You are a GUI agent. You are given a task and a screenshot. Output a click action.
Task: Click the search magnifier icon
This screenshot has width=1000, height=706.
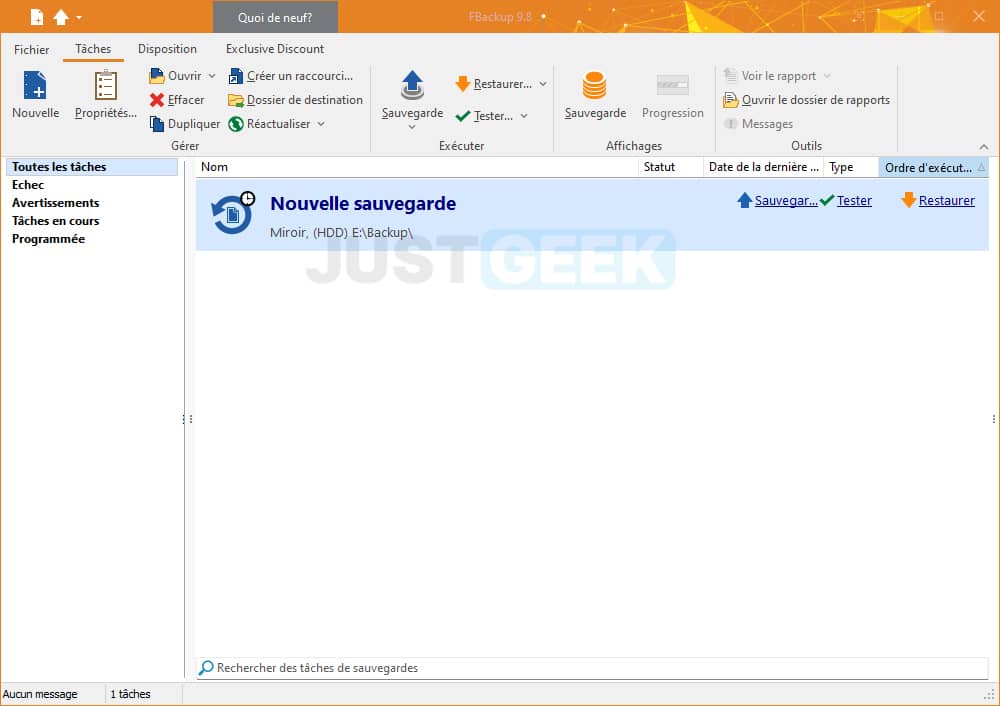pos(206,668)
